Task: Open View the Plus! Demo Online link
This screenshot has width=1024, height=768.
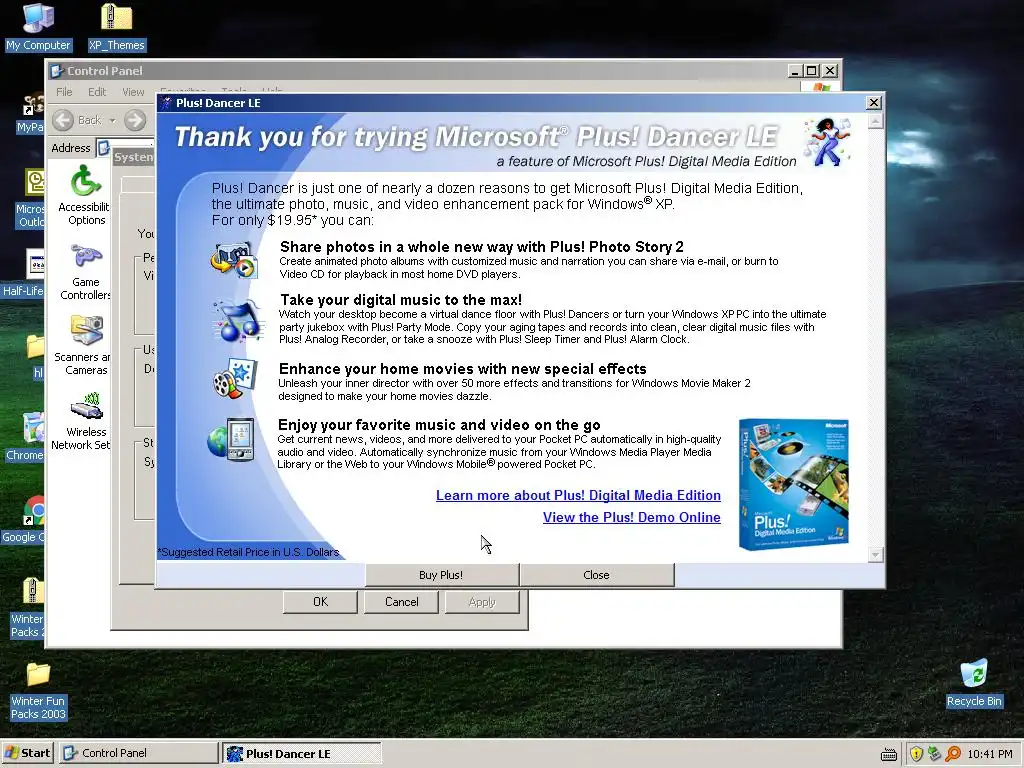Action: [632, 517]
